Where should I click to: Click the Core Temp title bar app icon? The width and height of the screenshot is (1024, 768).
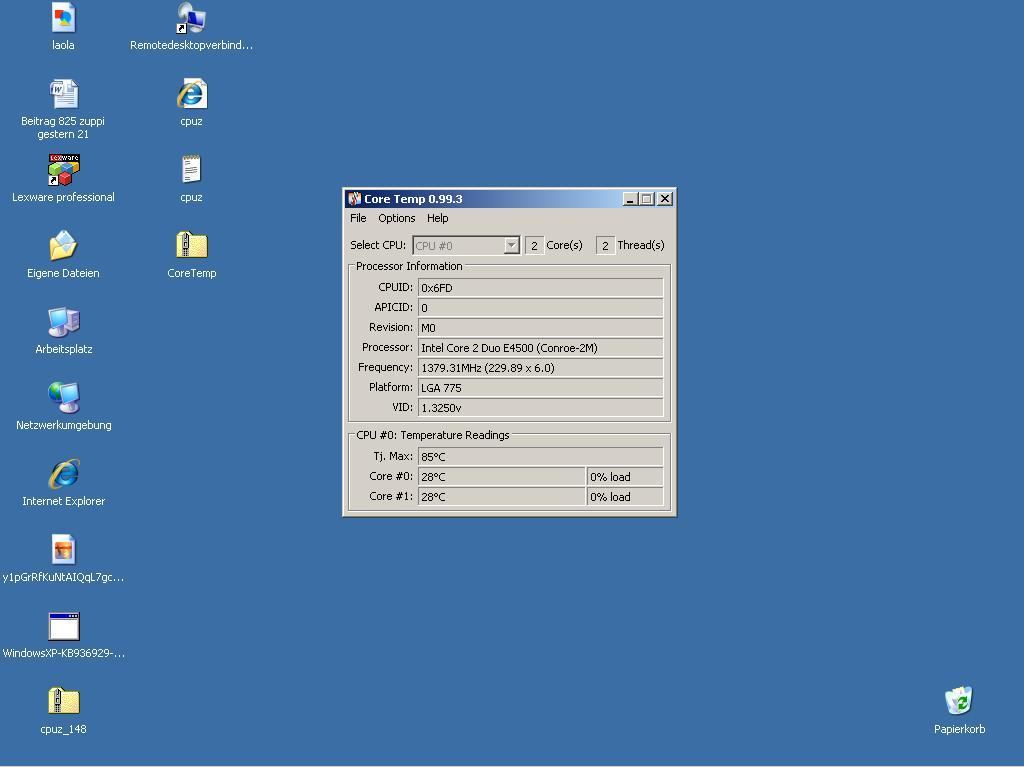tap(355, 199)
